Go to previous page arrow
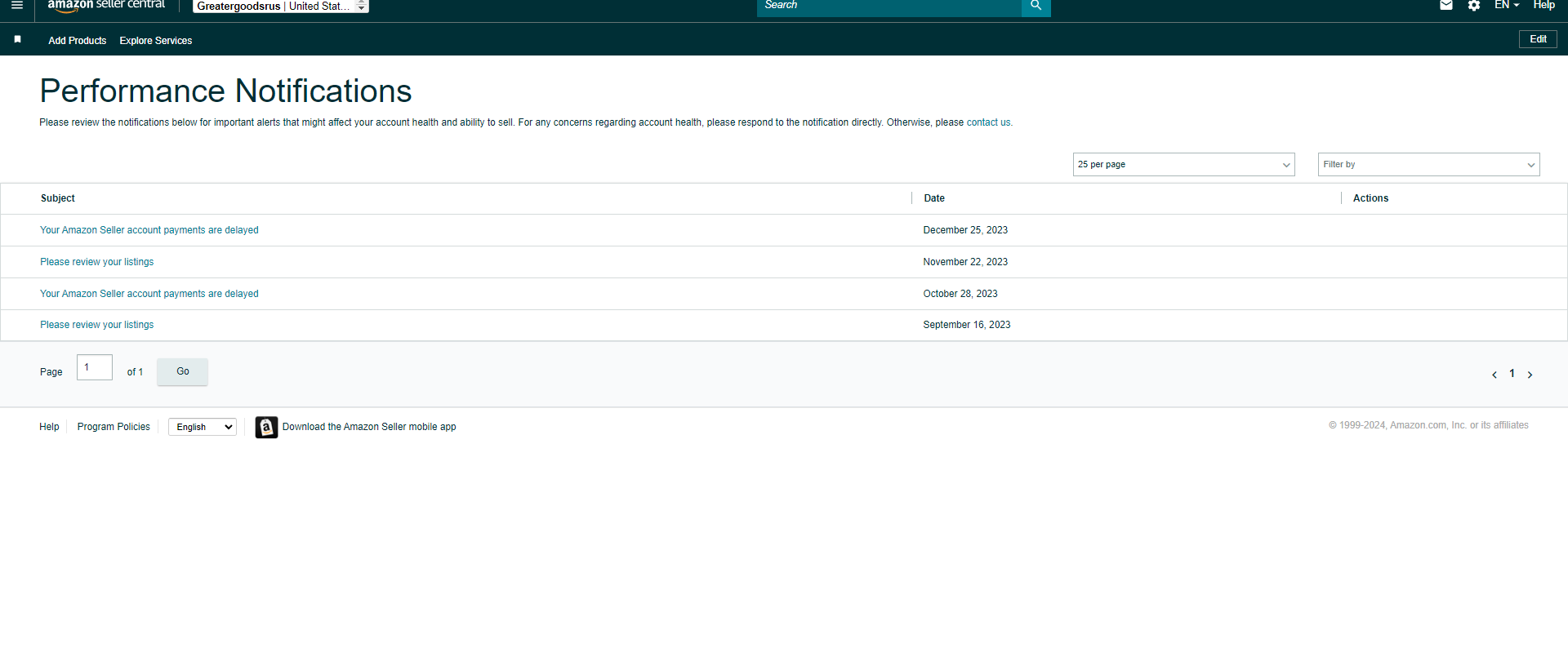The width and height of the screenshot is (1568, 648). pos(1494,375)
